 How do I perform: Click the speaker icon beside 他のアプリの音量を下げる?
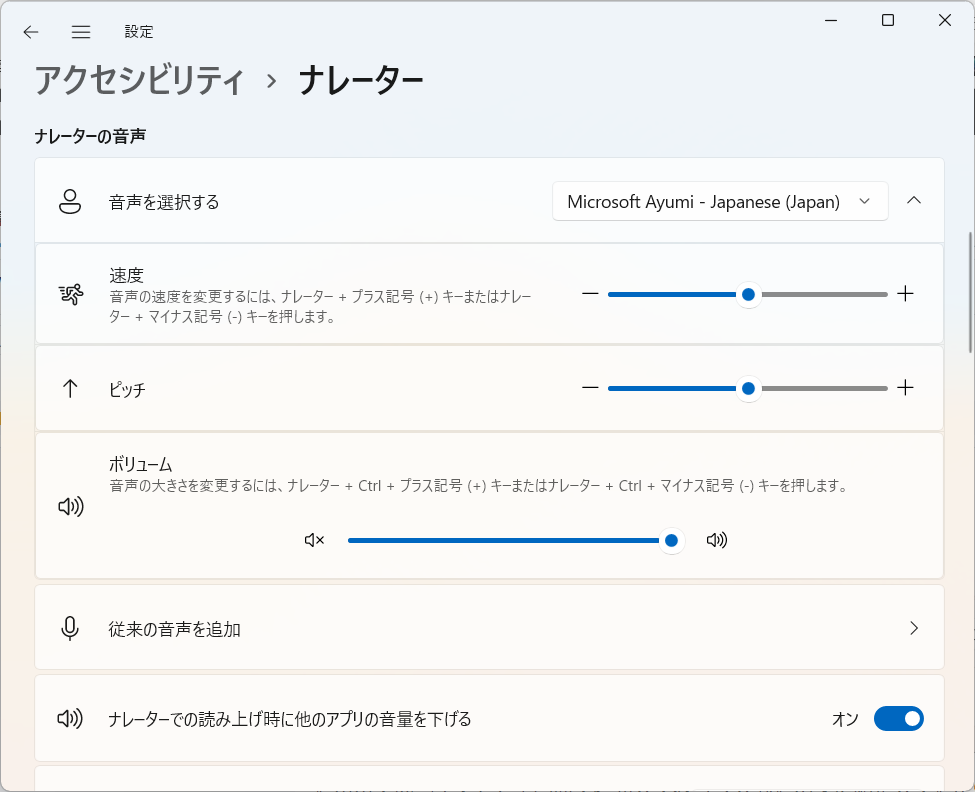pyautogui.click(x=70, y=719)
